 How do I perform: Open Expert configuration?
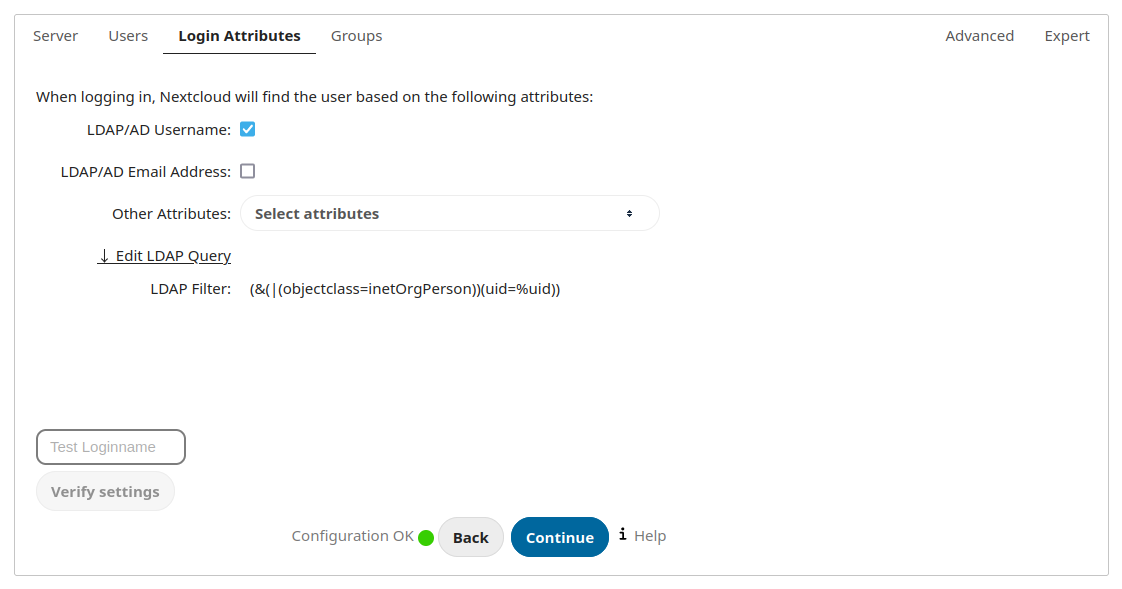[1066, 36]
